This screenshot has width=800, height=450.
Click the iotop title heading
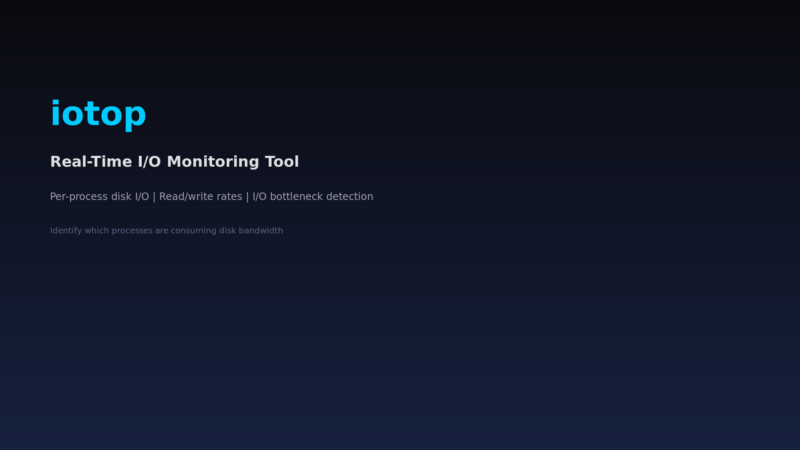[98, 114]
